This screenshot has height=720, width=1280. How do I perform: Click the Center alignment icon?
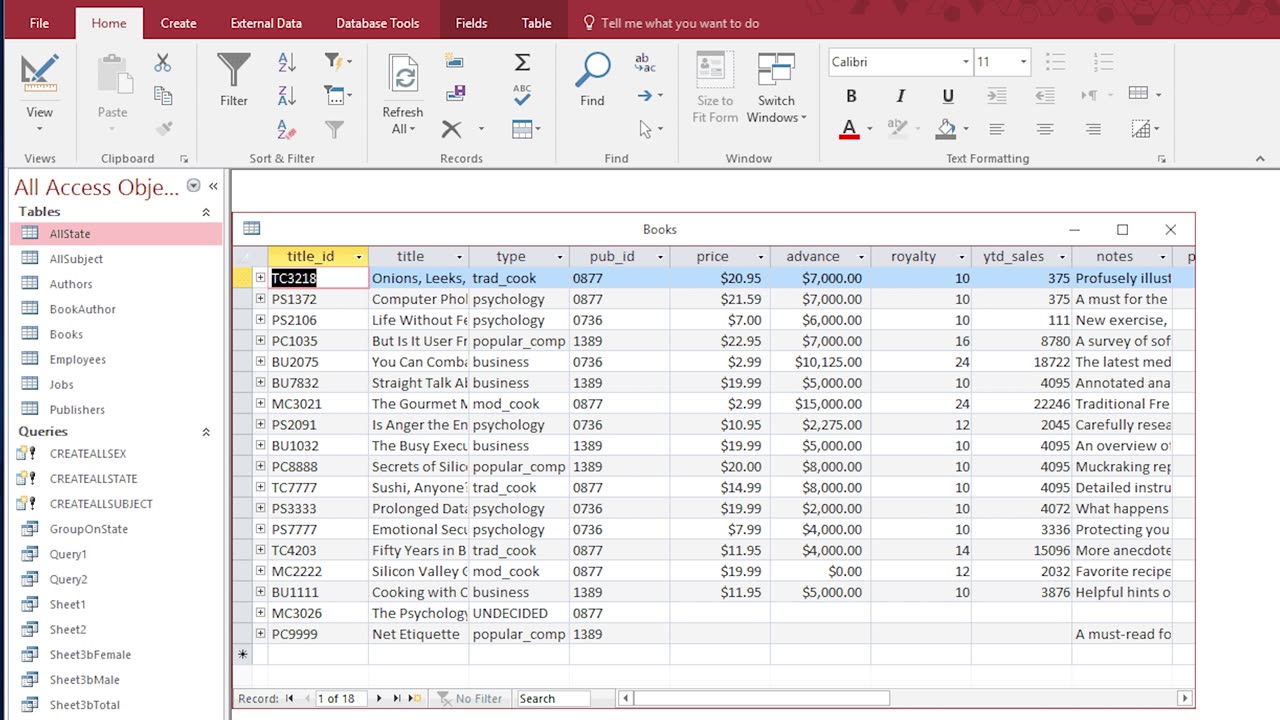click(1045, 129)
